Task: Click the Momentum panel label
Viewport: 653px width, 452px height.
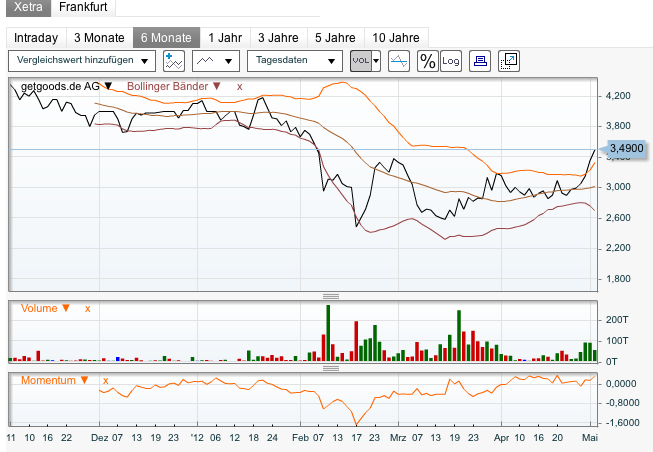Action: (48, 380)
